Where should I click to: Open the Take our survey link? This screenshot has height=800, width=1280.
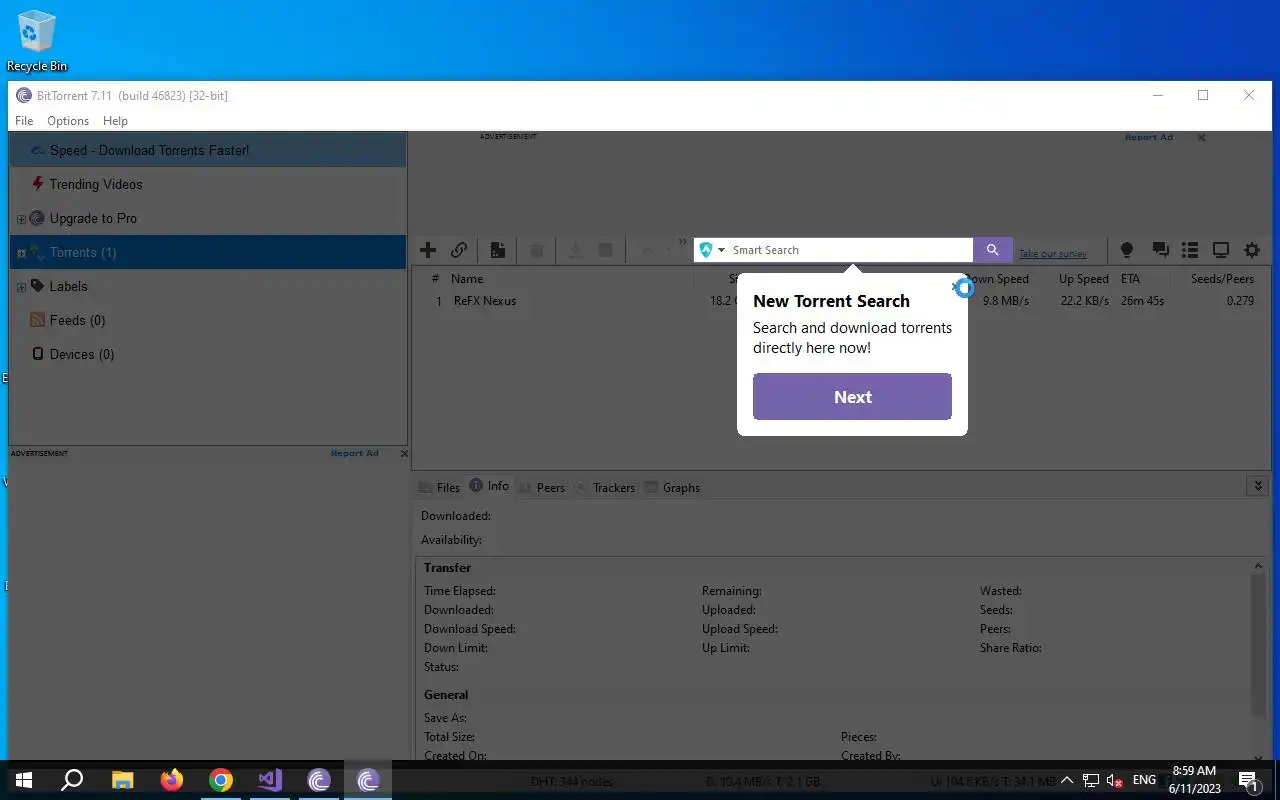(1053, 254)
